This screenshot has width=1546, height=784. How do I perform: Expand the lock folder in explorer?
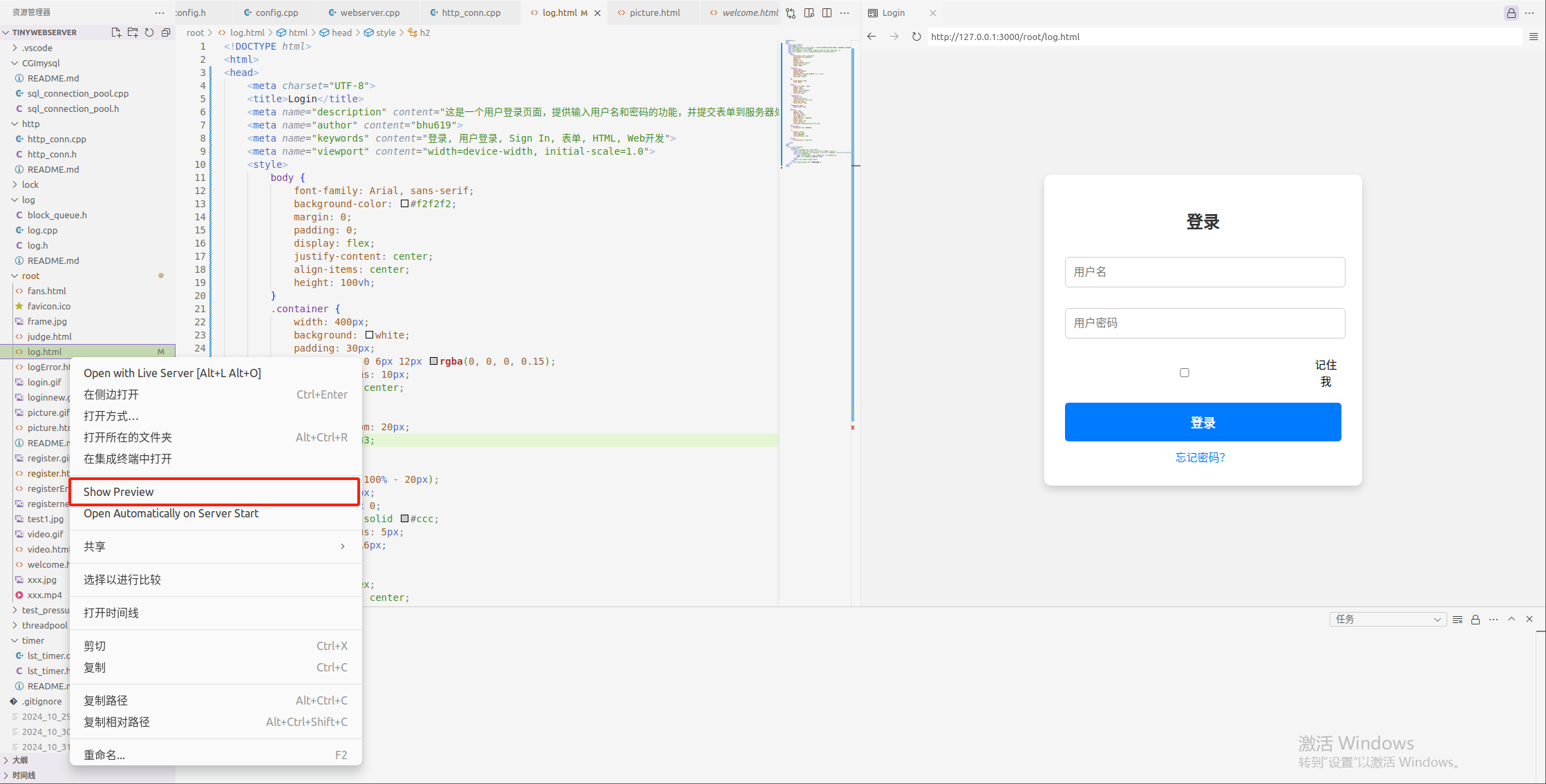30,184
